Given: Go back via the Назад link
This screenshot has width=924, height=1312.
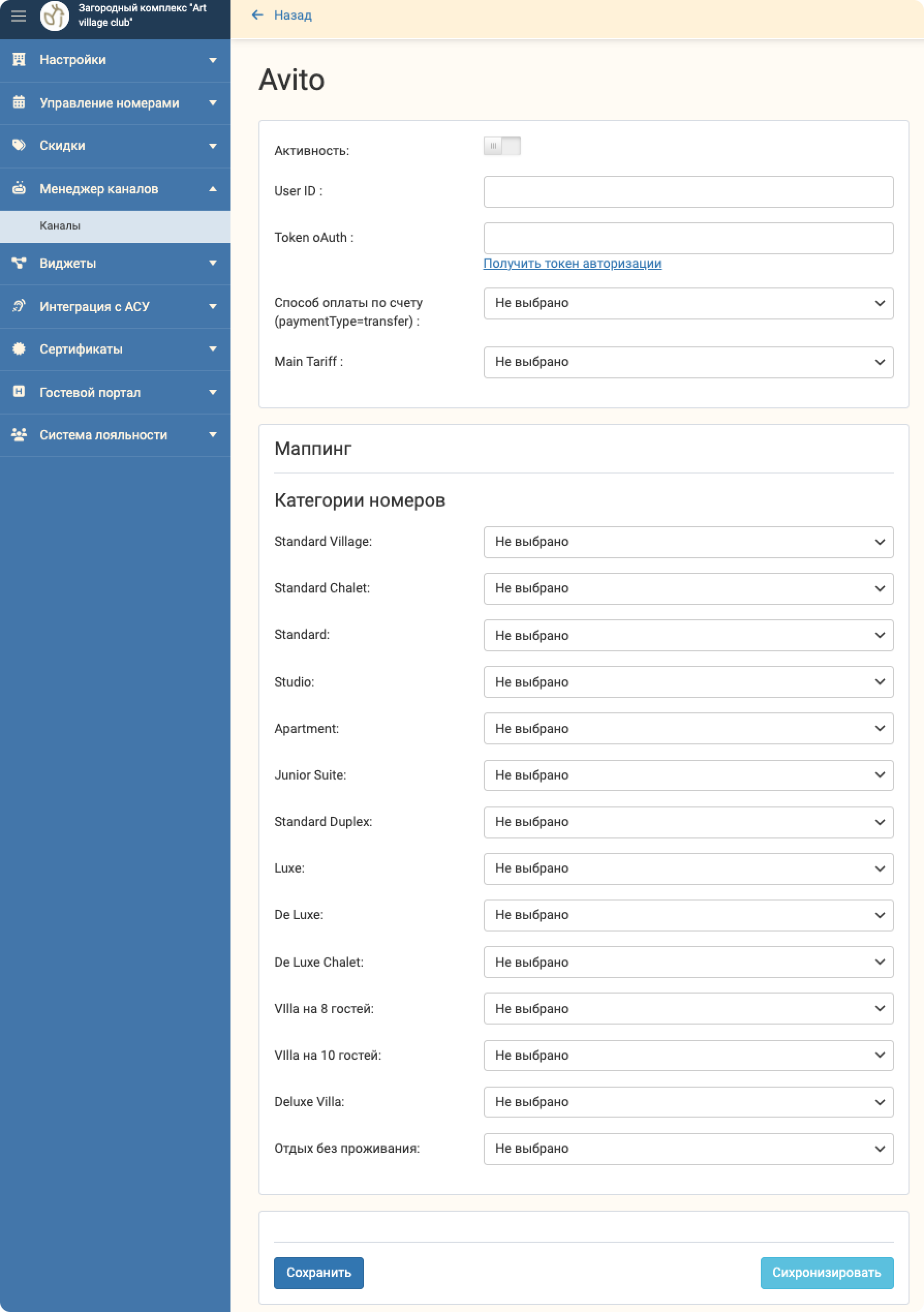Looking at the screenshot, I should click(293, 16).
